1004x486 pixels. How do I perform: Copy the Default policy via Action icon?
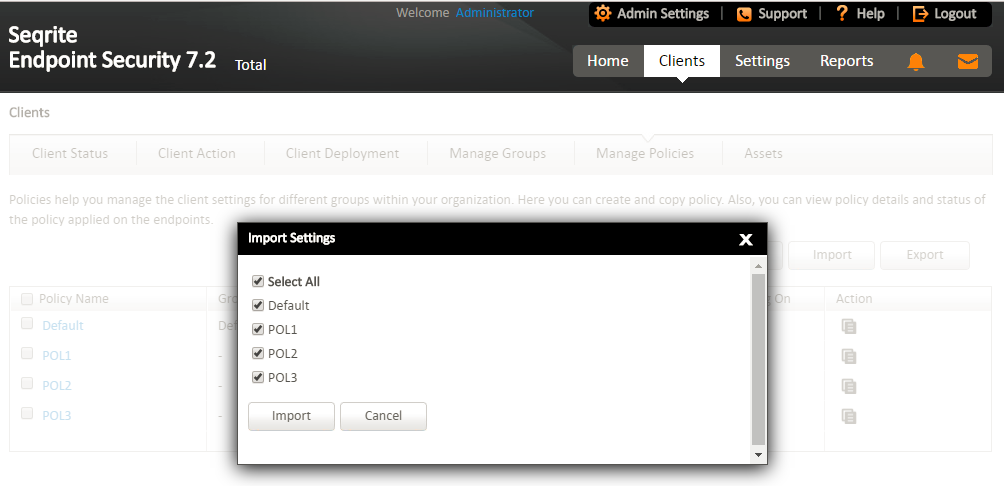pyautogui.click(x=848, y=326)
